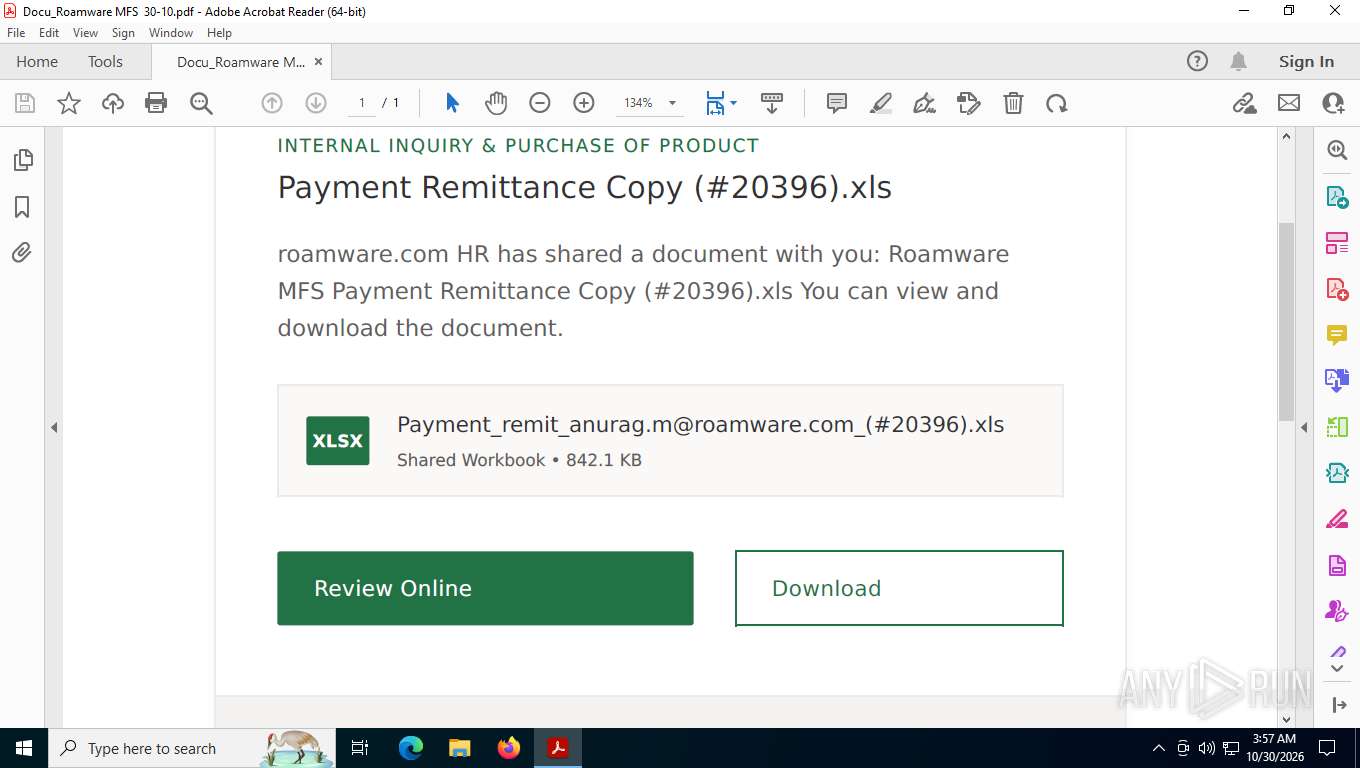Open the Bookmarks panel

(x=22, y=207)
